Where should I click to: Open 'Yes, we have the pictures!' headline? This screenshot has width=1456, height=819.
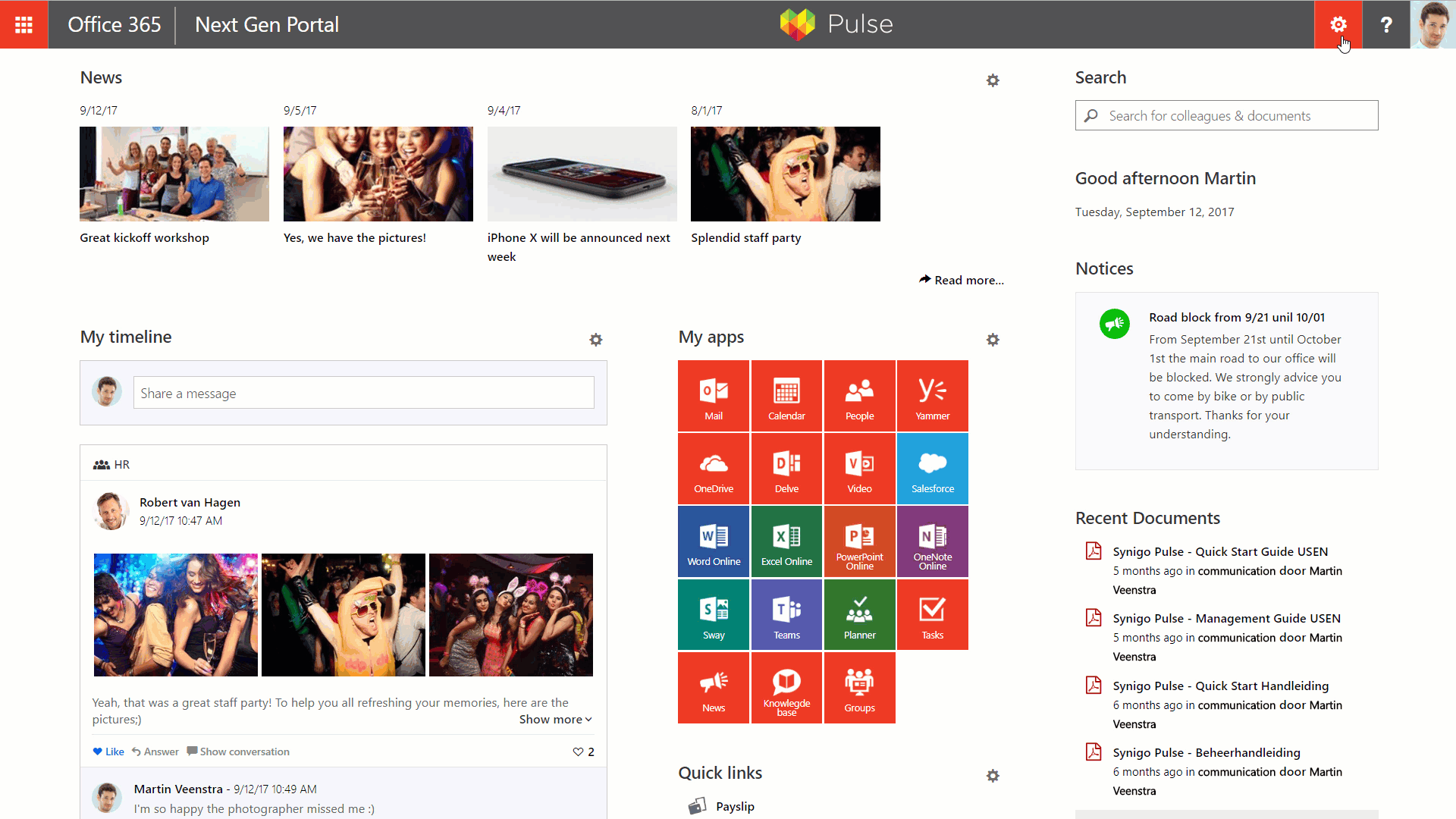[355, 237]
